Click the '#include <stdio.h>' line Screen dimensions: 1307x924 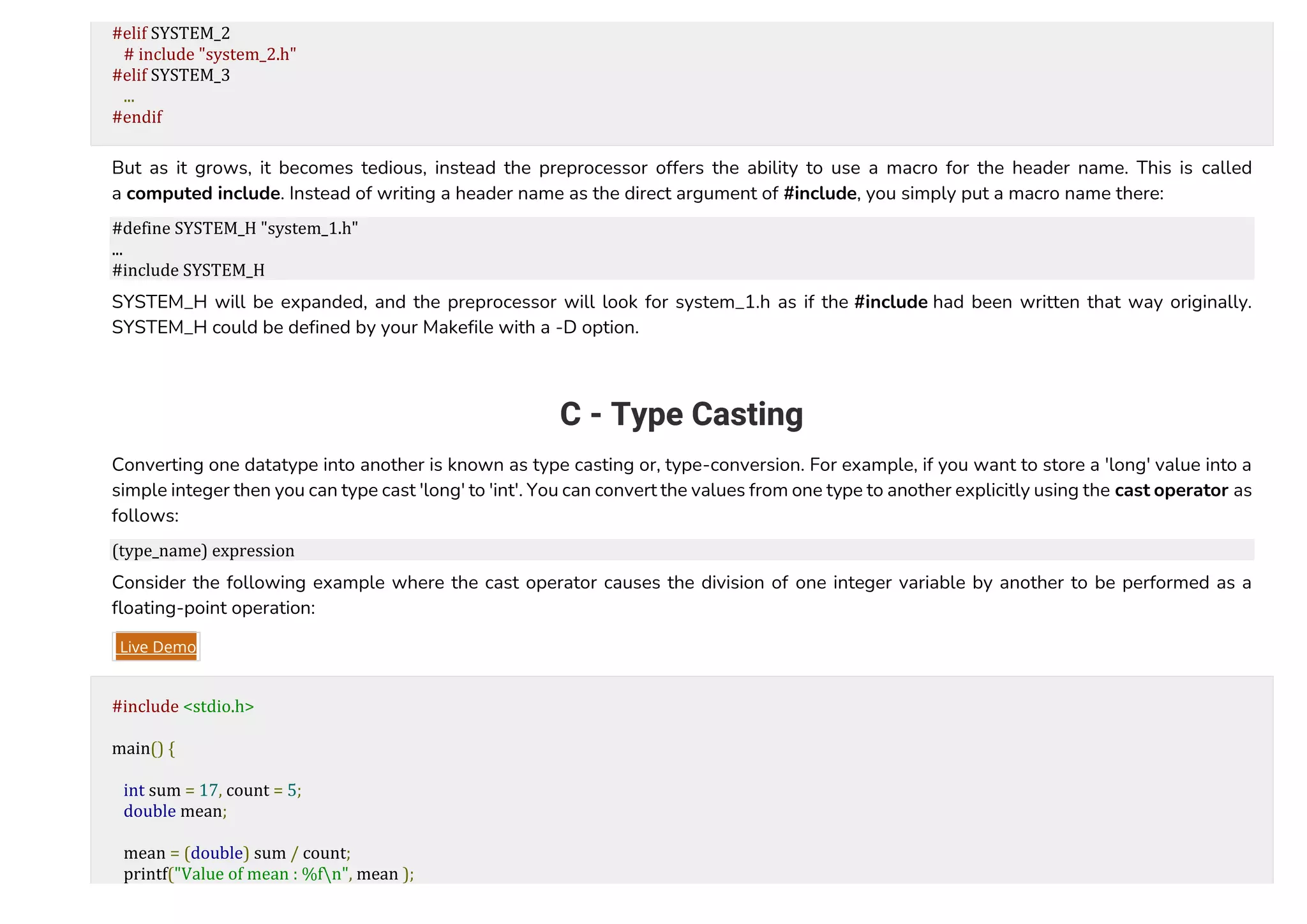183,706
